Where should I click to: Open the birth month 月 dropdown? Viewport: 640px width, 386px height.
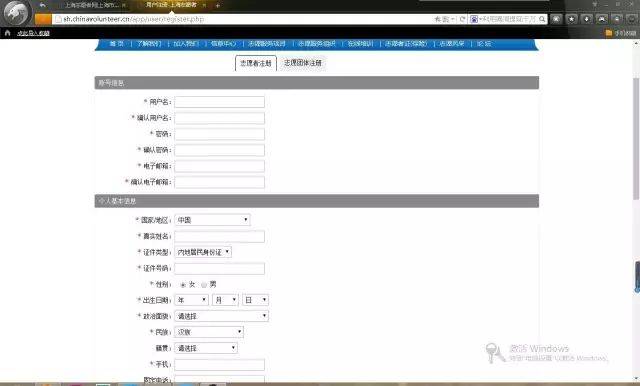(x=225, y=300)
